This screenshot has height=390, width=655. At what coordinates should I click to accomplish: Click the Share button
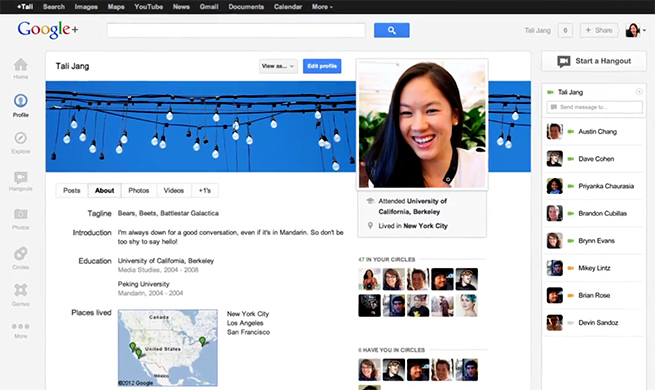(599, 30)
